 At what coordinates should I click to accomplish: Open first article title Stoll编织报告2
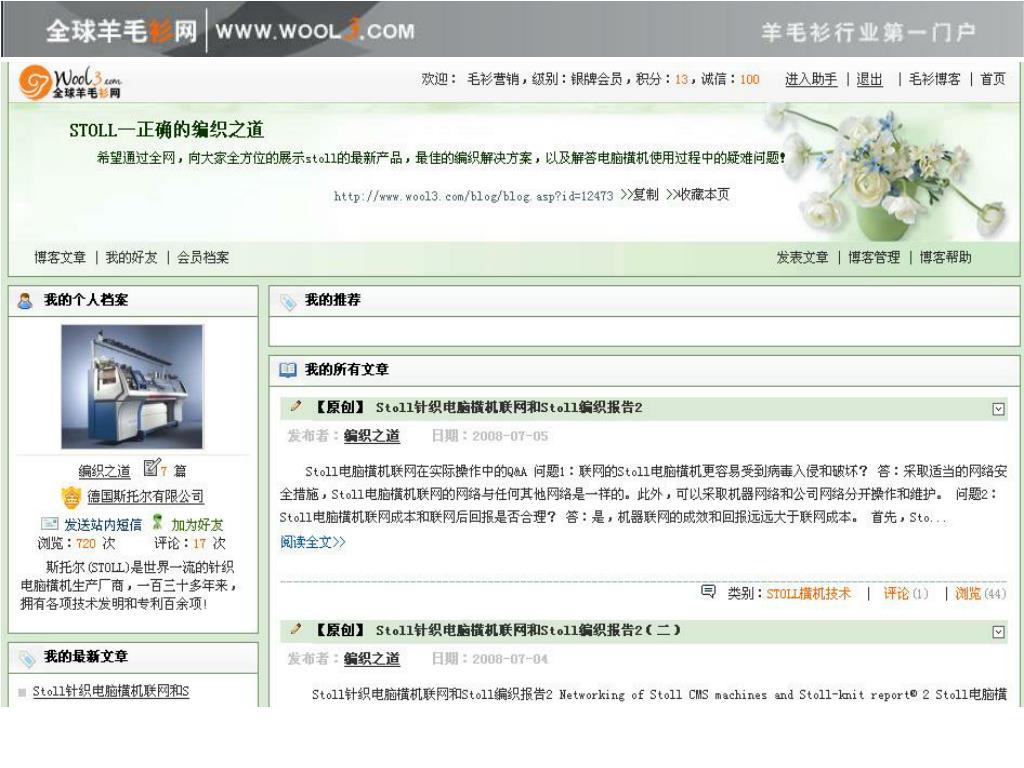[x=509, y=408]
